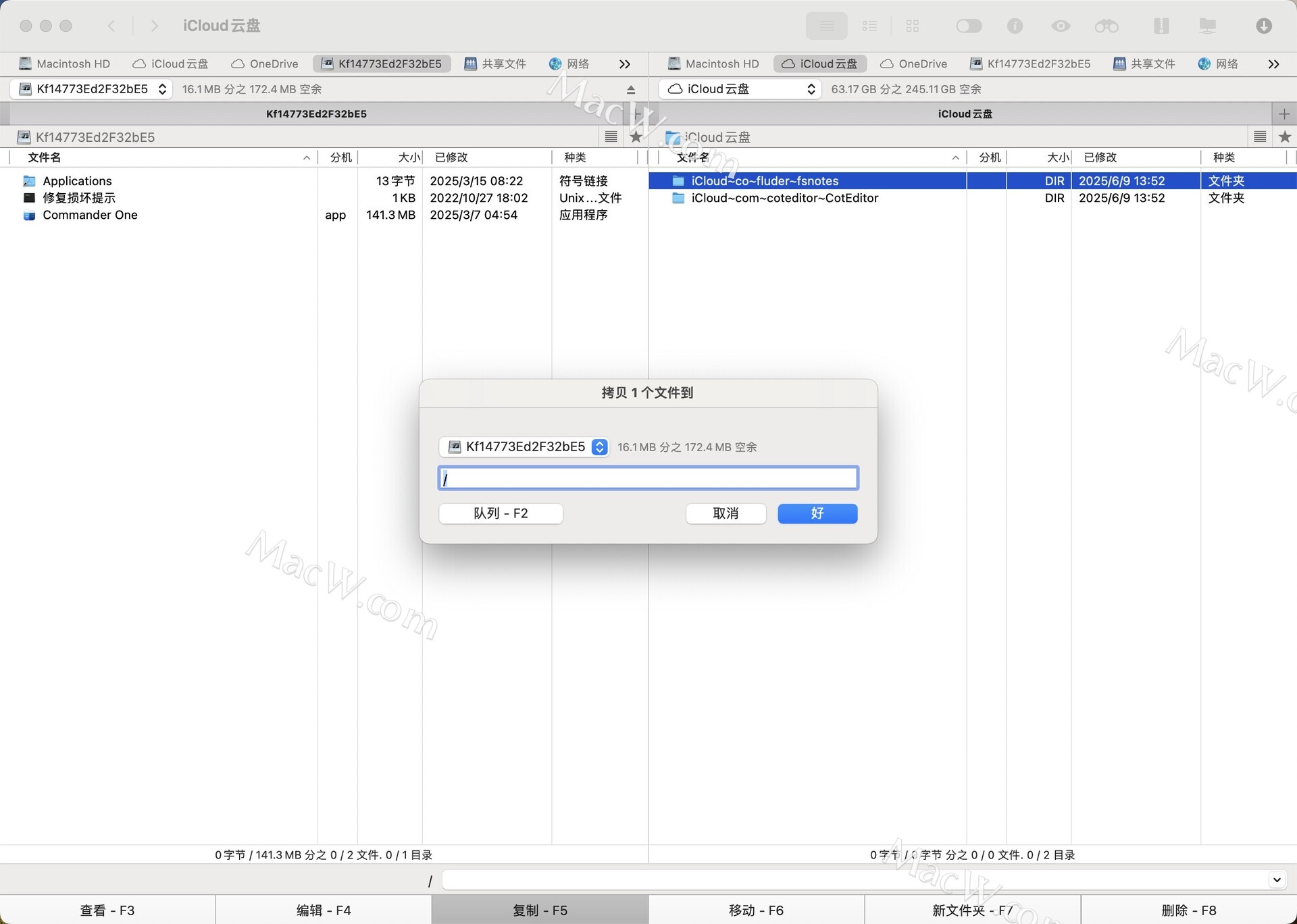
Task: Select 网络 tab in left panel
Action: click(569, 63)
